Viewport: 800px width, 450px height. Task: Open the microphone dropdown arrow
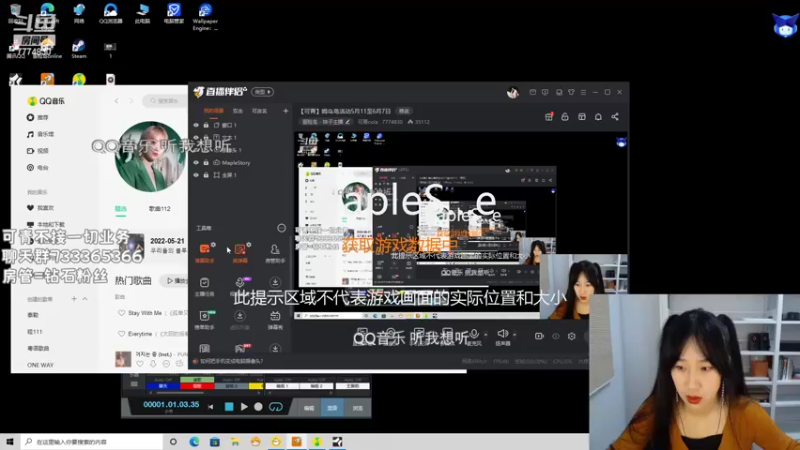click(x=486, y=335)
